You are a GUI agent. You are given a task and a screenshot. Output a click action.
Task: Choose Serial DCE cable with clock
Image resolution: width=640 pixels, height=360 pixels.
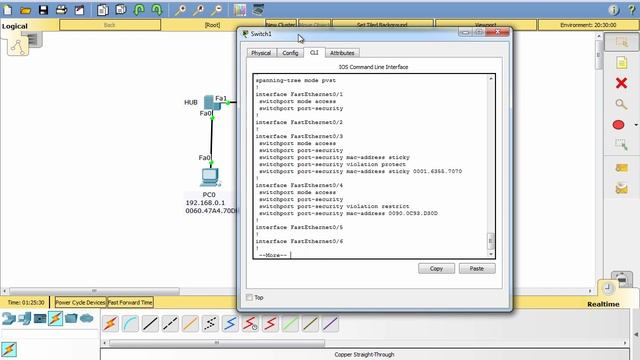(250, 324)
